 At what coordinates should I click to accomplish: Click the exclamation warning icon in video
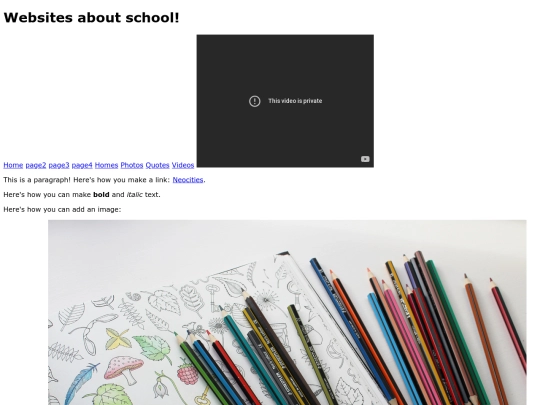[255, 101]
